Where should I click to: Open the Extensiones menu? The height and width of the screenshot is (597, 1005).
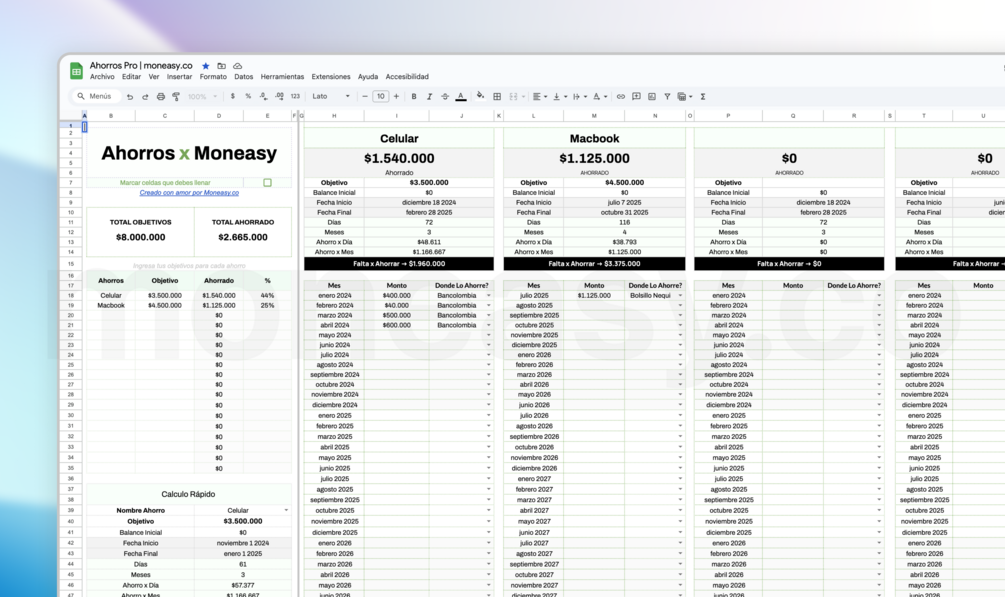[331, 77]
